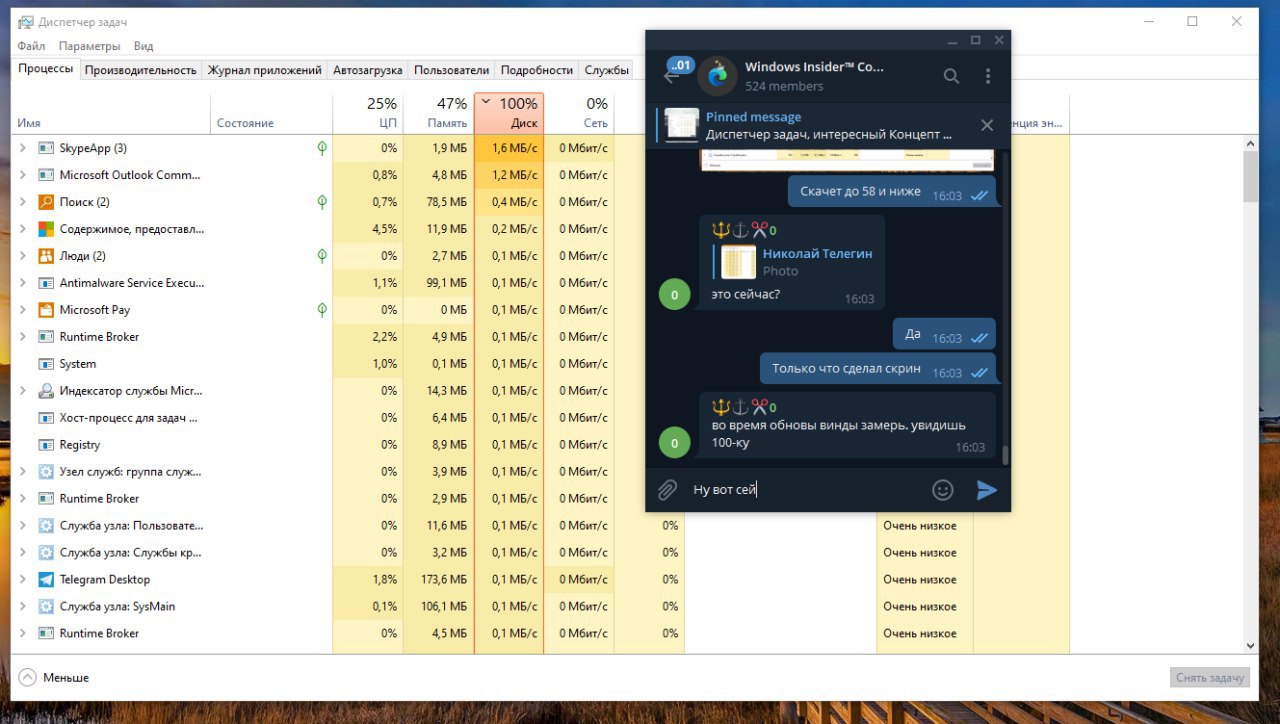
Task: Click the suspended leaf icon on SkypeApp row
Action: click(x=322, y=148)
